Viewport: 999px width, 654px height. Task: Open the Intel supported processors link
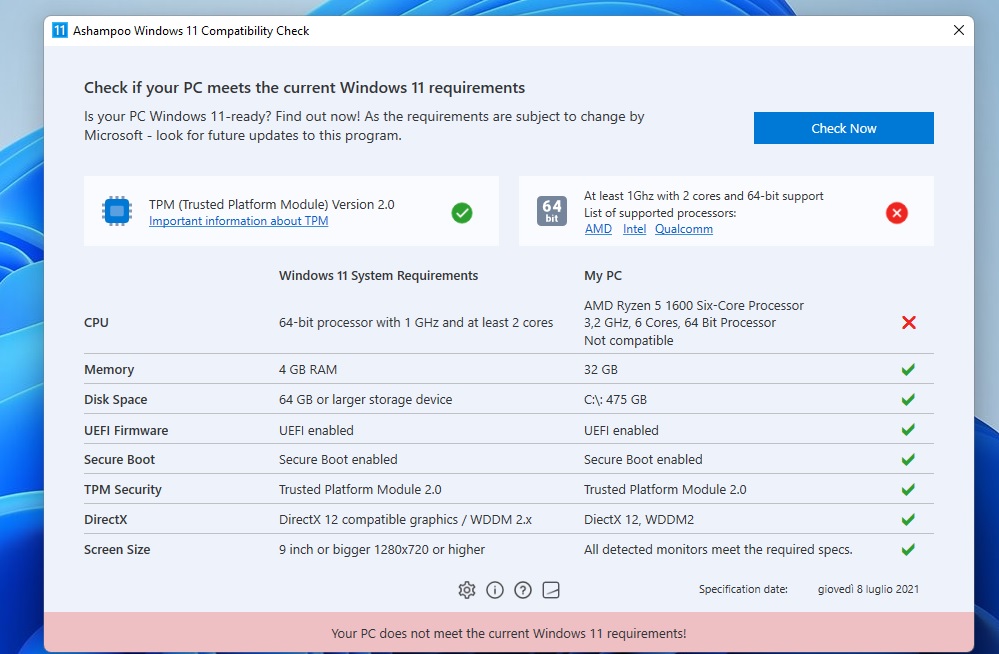click(635, 229)
